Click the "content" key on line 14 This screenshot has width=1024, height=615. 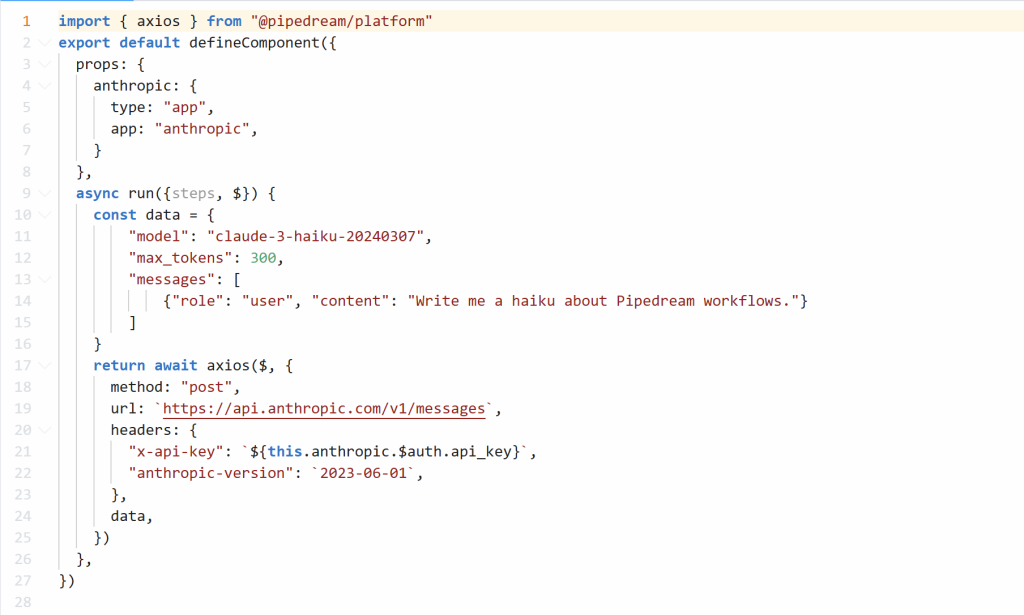click(351, 301)
